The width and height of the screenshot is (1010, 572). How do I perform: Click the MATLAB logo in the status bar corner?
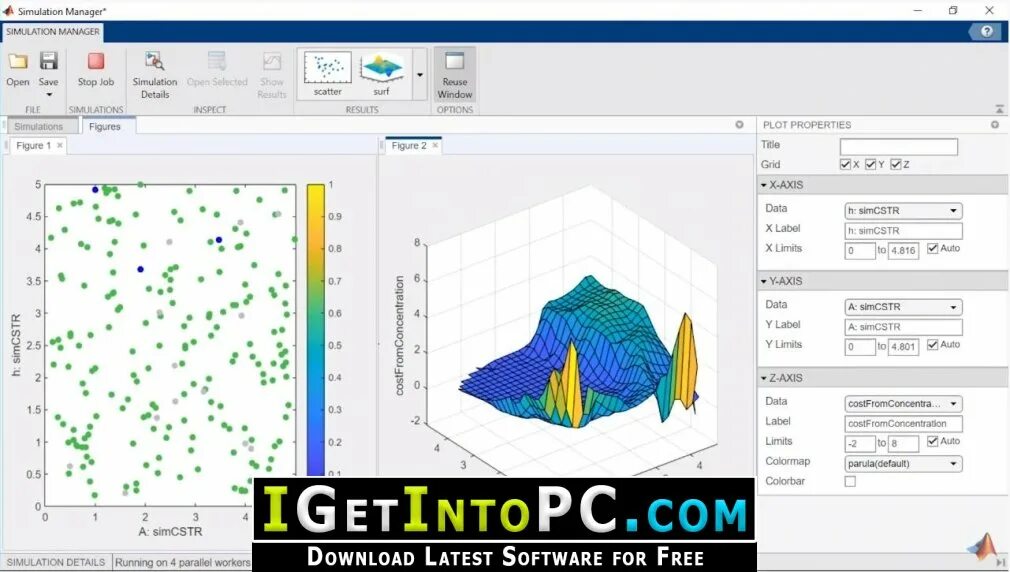click(x=982, y=546)
